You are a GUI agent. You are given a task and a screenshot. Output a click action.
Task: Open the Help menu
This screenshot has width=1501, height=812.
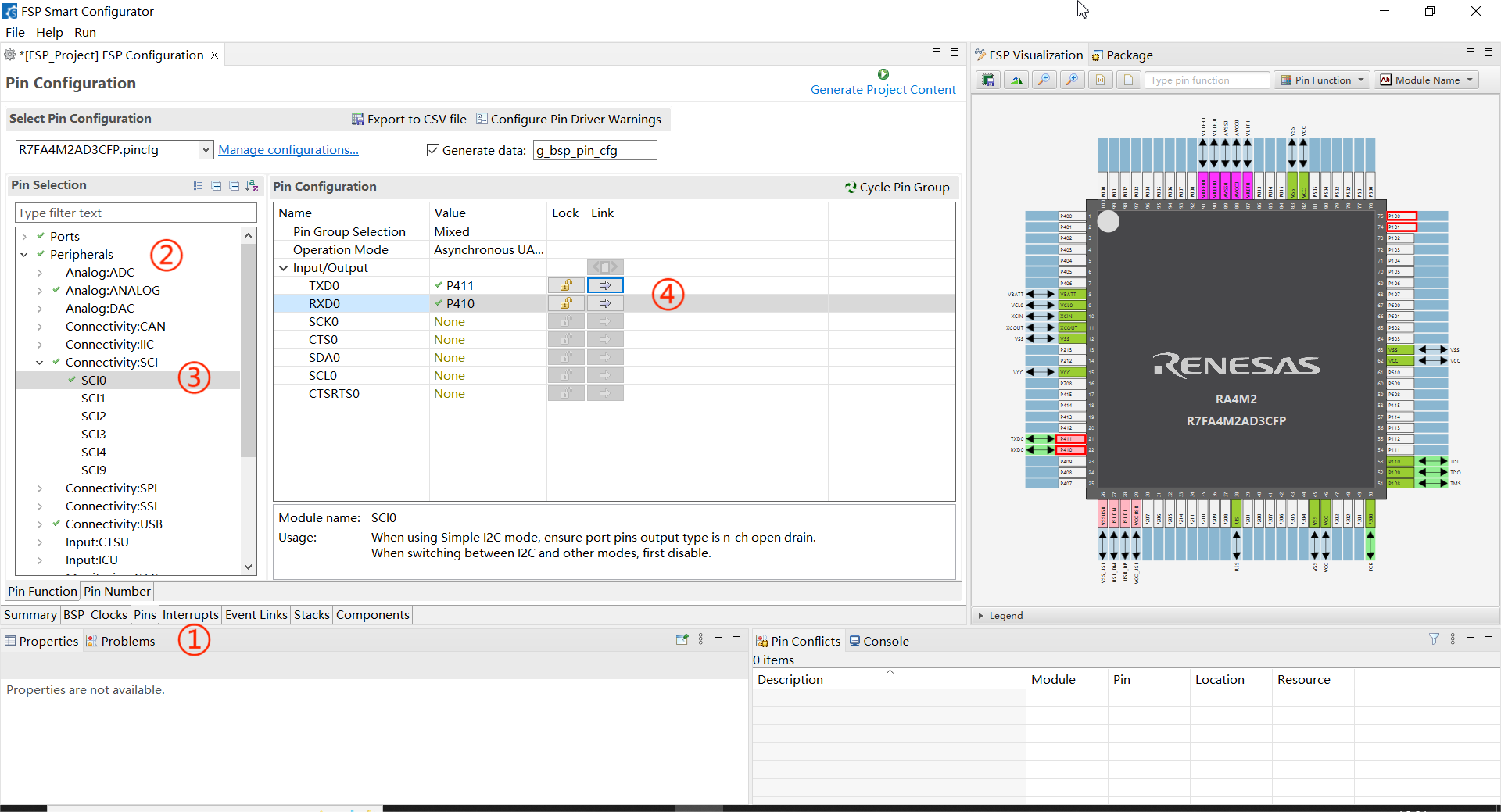[49, 33]
